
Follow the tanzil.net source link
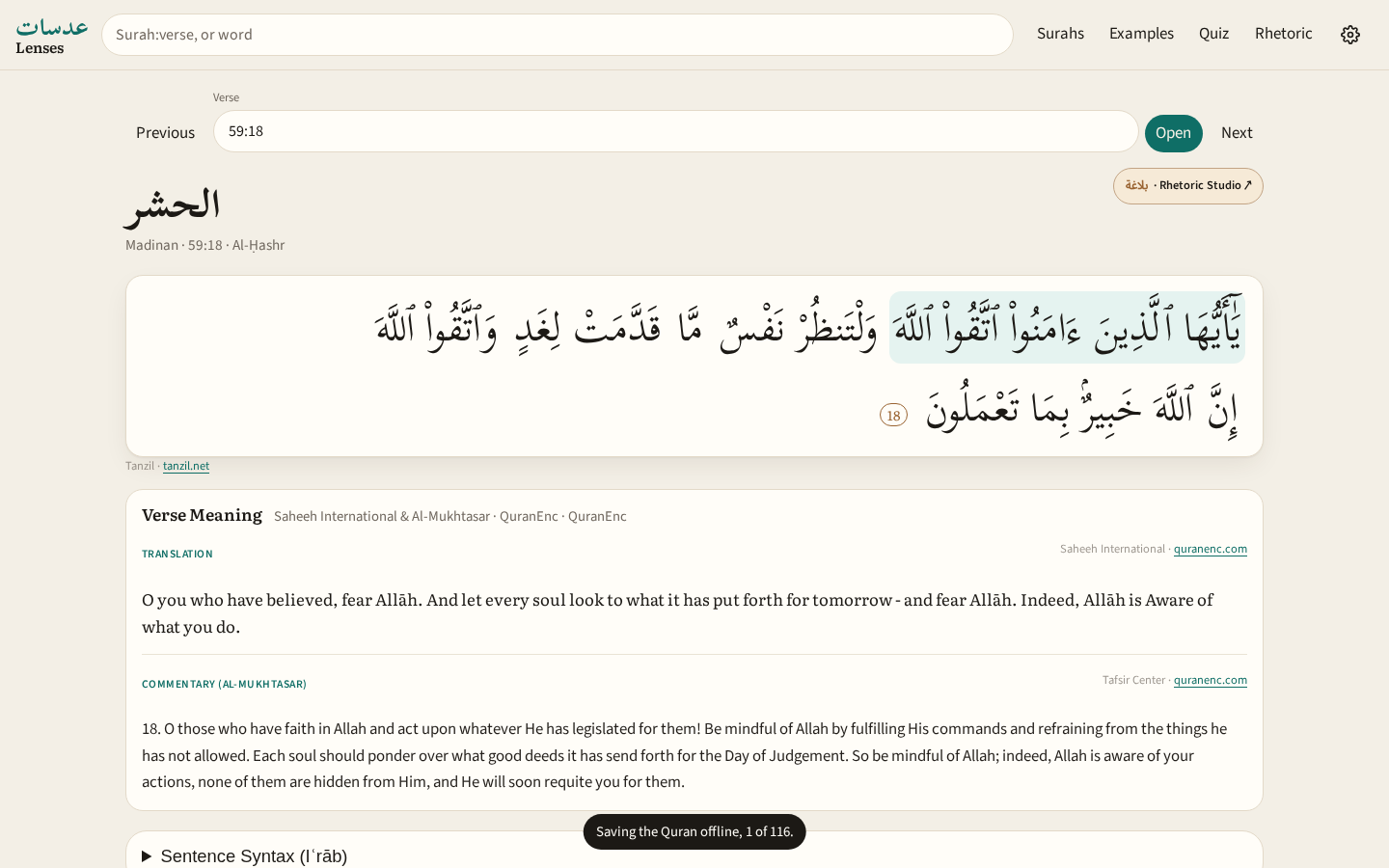tap(186, 466)
